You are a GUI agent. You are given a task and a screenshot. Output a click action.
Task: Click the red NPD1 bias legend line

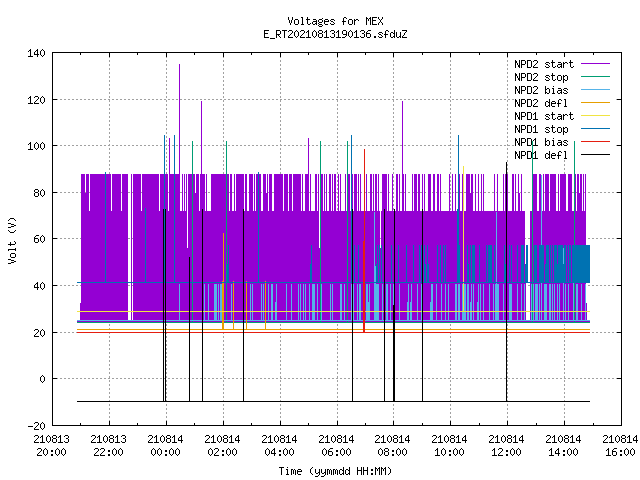point(595,142)
